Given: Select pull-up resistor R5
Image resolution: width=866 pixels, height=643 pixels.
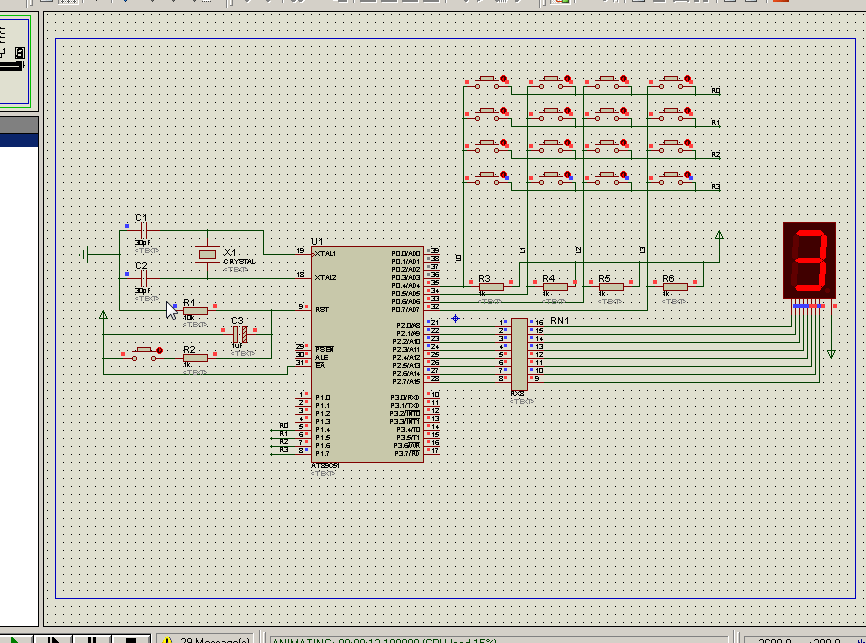Looking at the screenshot, I should click(611, 287).
